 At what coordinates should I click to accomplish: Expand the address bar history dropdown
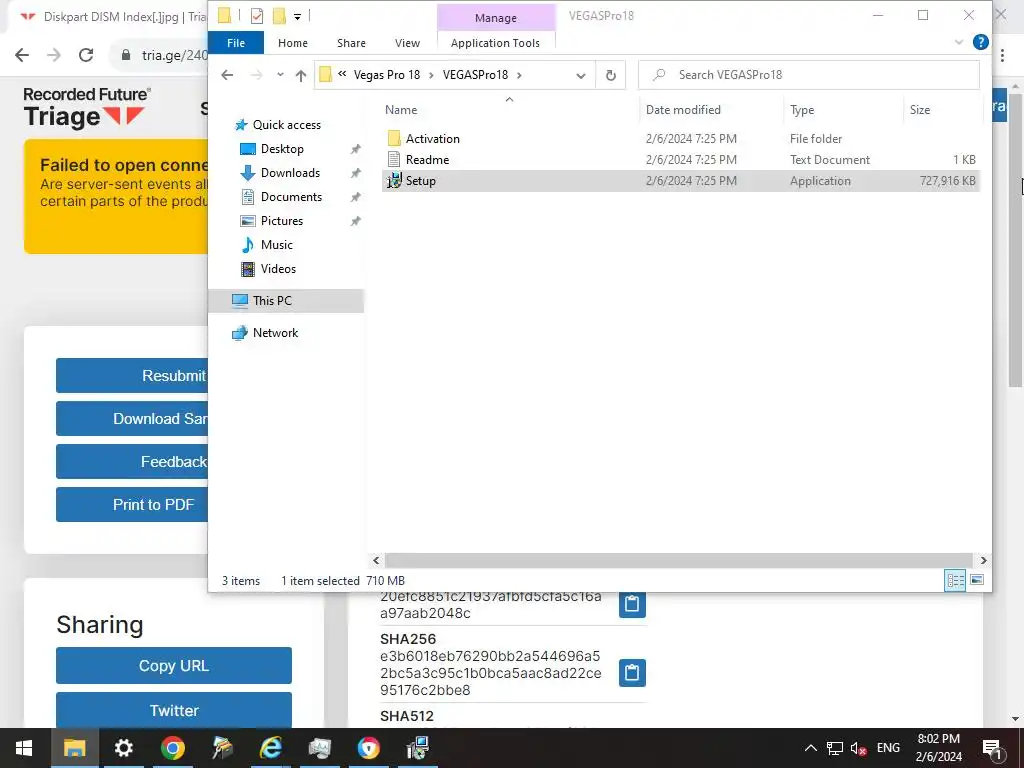click(x=581, y=75)
